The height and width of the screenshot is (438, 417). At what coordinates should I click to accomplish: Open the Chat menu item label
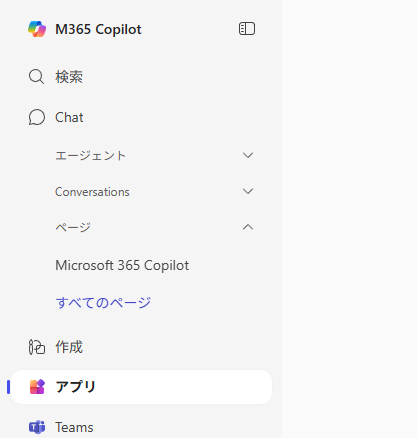69,117
